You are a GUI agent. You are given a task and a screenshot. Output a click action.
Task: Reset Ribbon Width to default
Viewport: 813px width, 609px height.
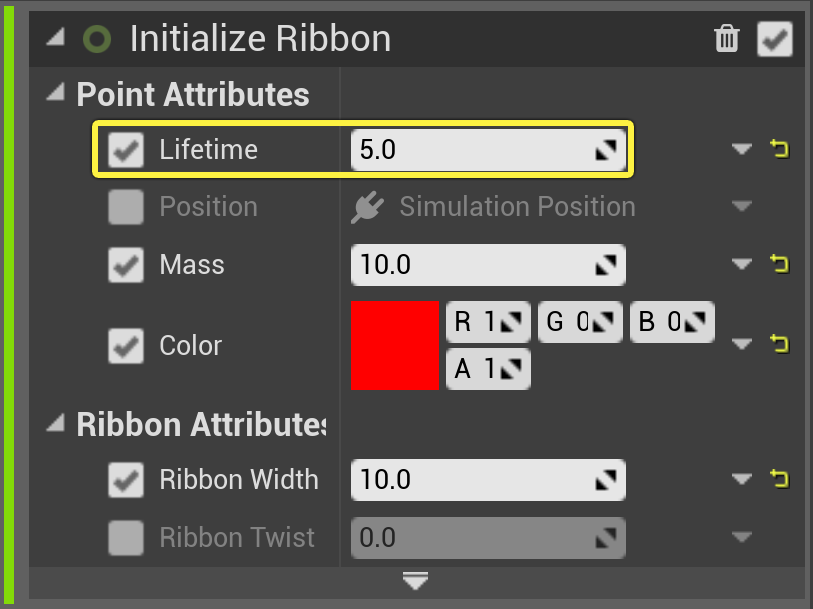(779, 478)
